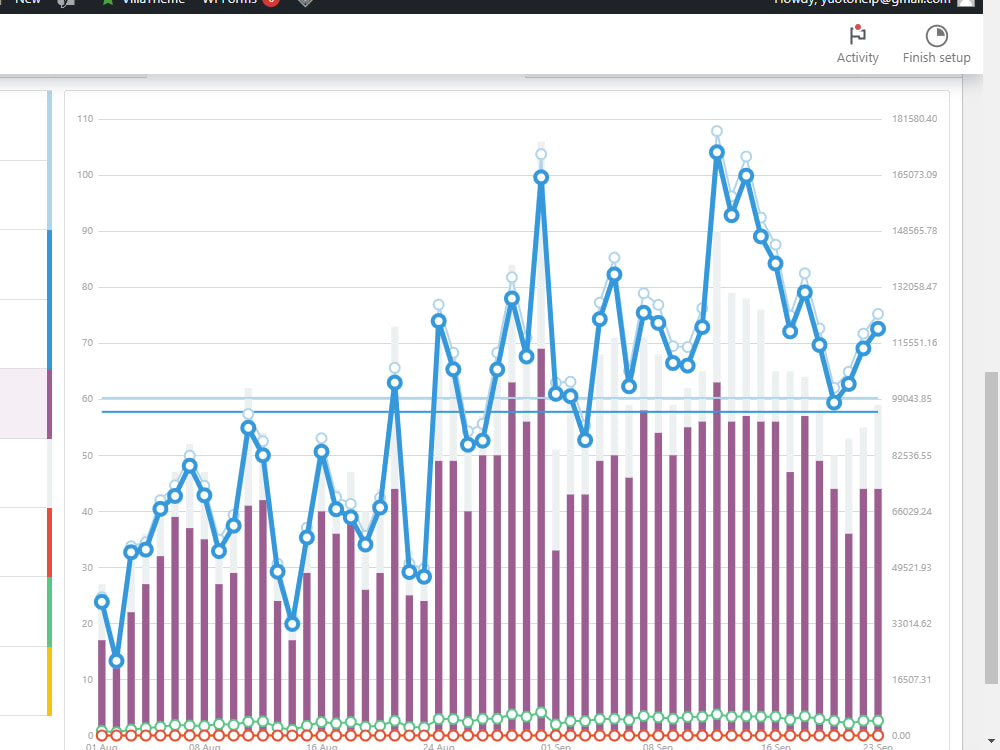This screenshot has height=750, width=1000.
Task: Click the first dark blue data point
Action: tap(101, 601)
